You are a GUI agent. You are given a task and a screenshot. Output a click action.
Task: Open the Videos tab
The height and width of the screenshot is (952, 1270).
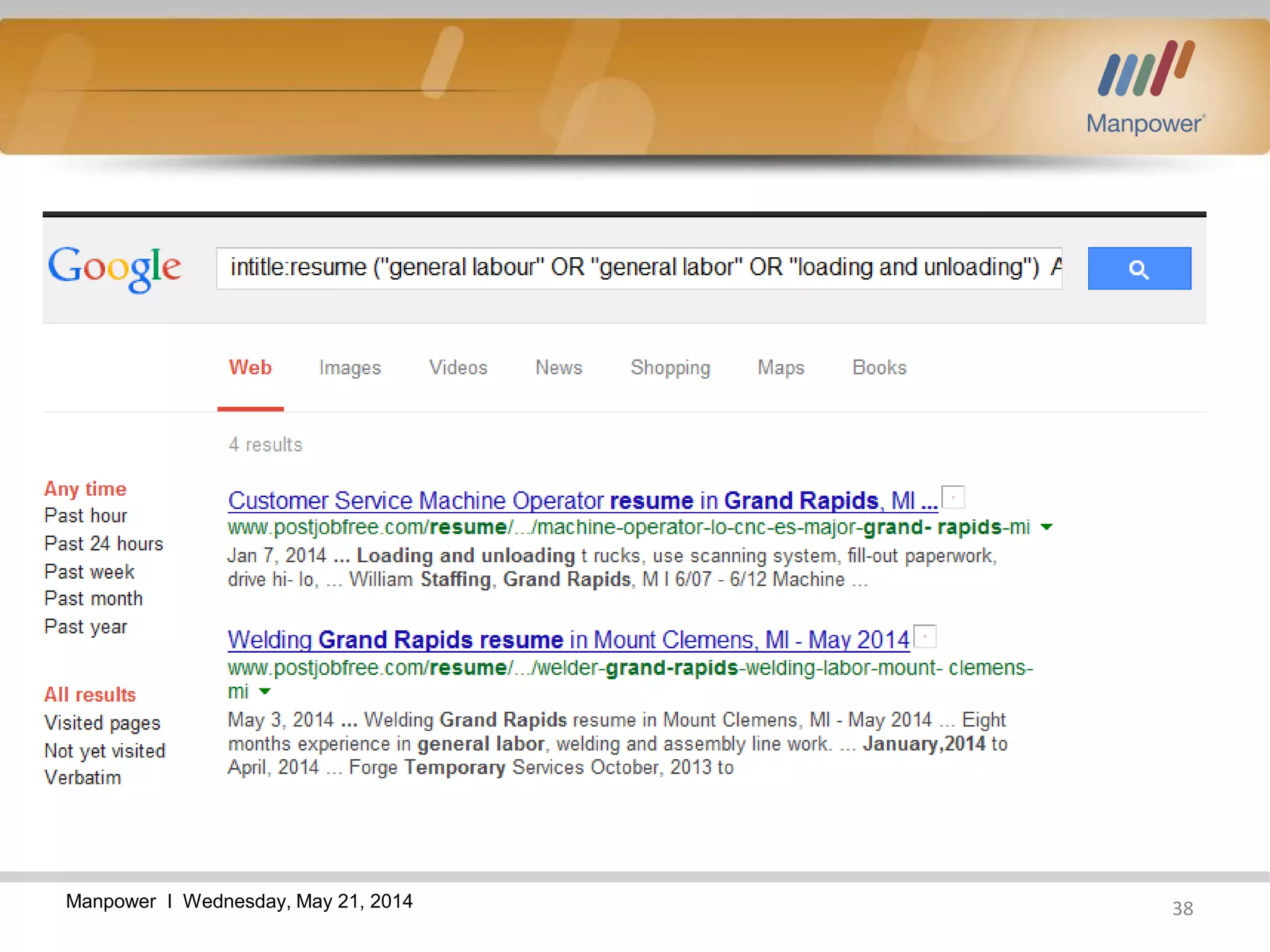pyautogui.click(x=458, y=368)
